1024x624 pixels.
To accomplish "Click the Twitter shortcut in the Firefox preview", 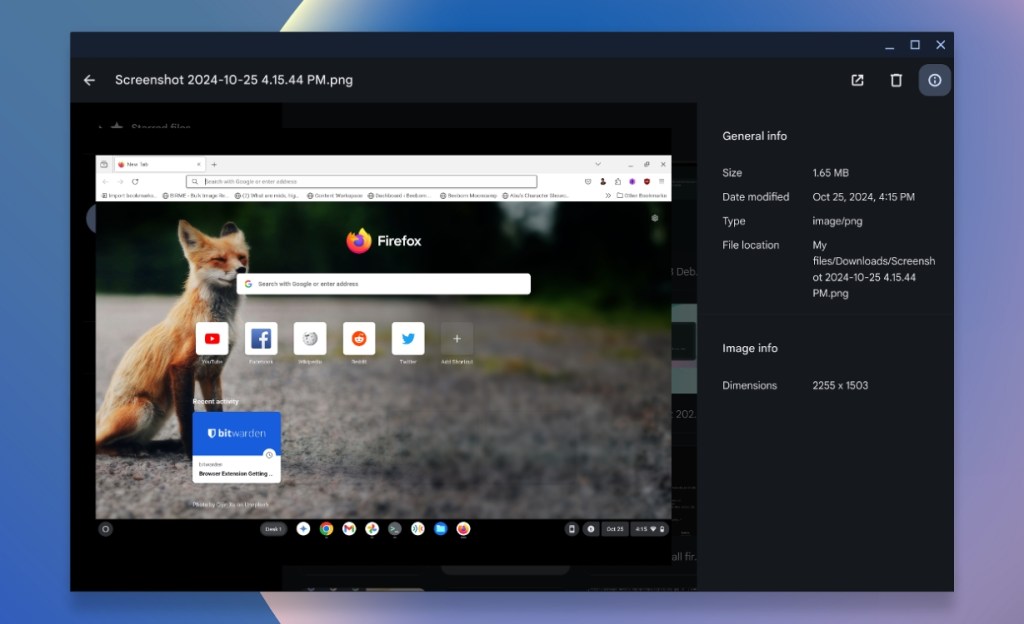I will tap(408, 339).
